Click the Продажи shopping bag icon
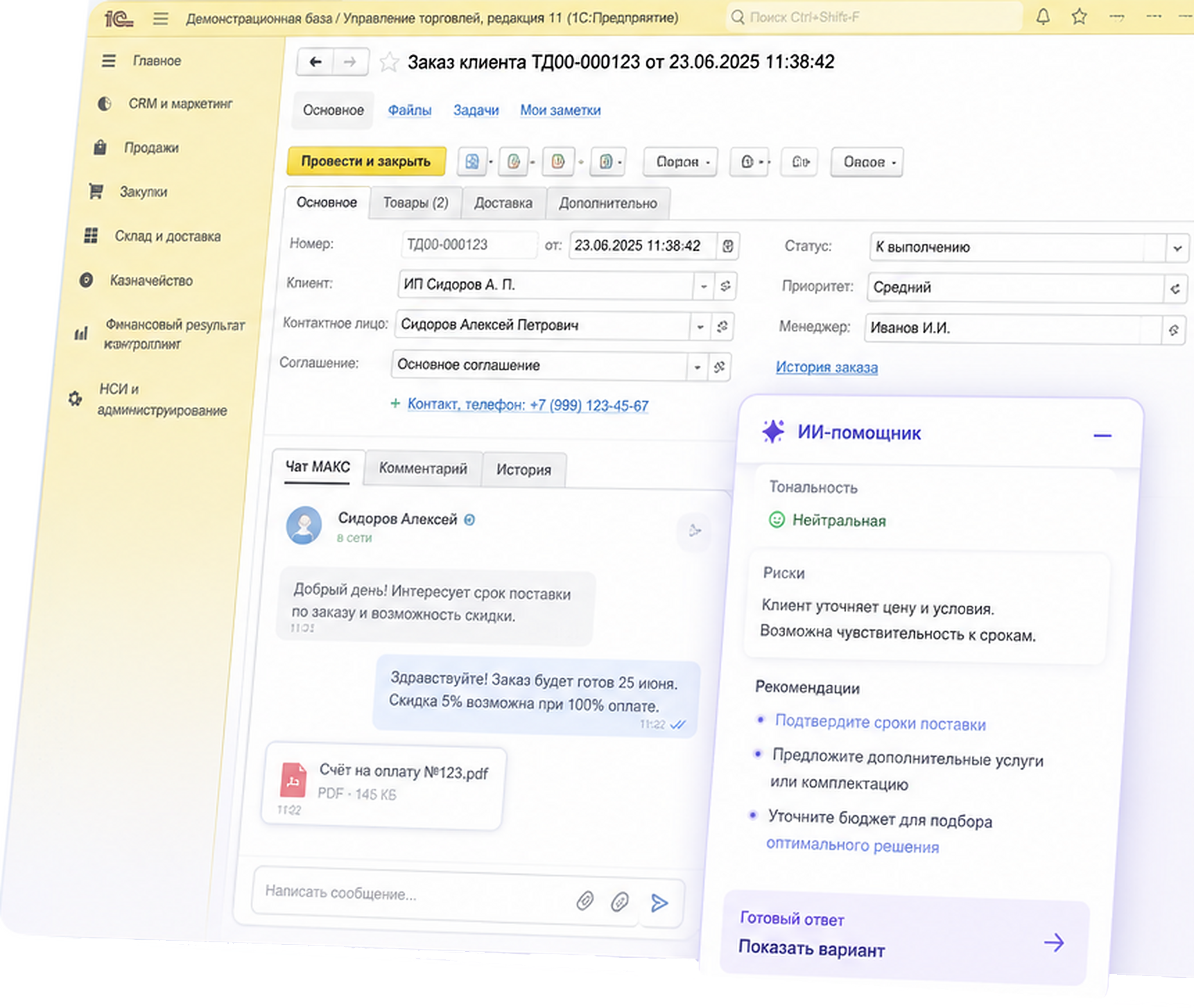The width and height of the screenshot is (1194, 1008). point(100,148)
